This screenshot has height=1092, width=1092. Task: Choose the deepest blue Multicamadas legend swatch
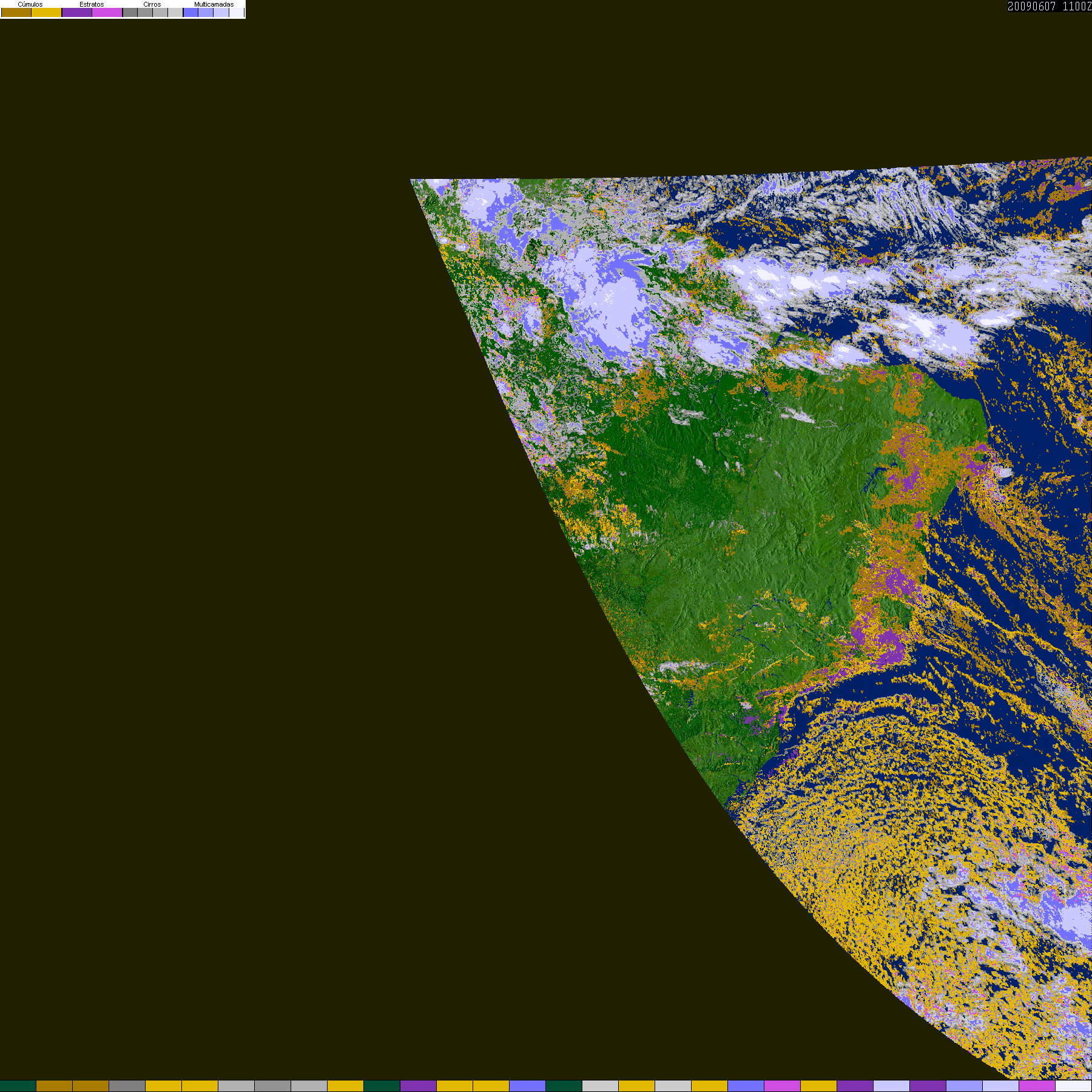190,12
